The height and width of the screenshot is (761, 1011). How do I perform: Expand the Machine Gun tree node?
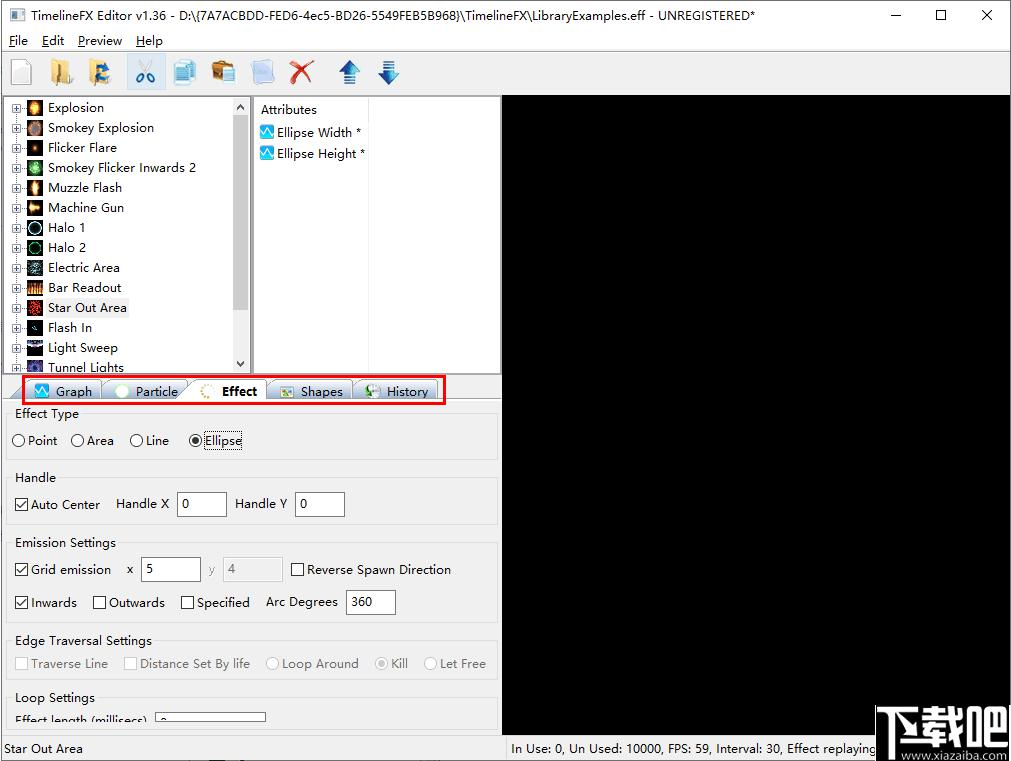pos(17,208)
